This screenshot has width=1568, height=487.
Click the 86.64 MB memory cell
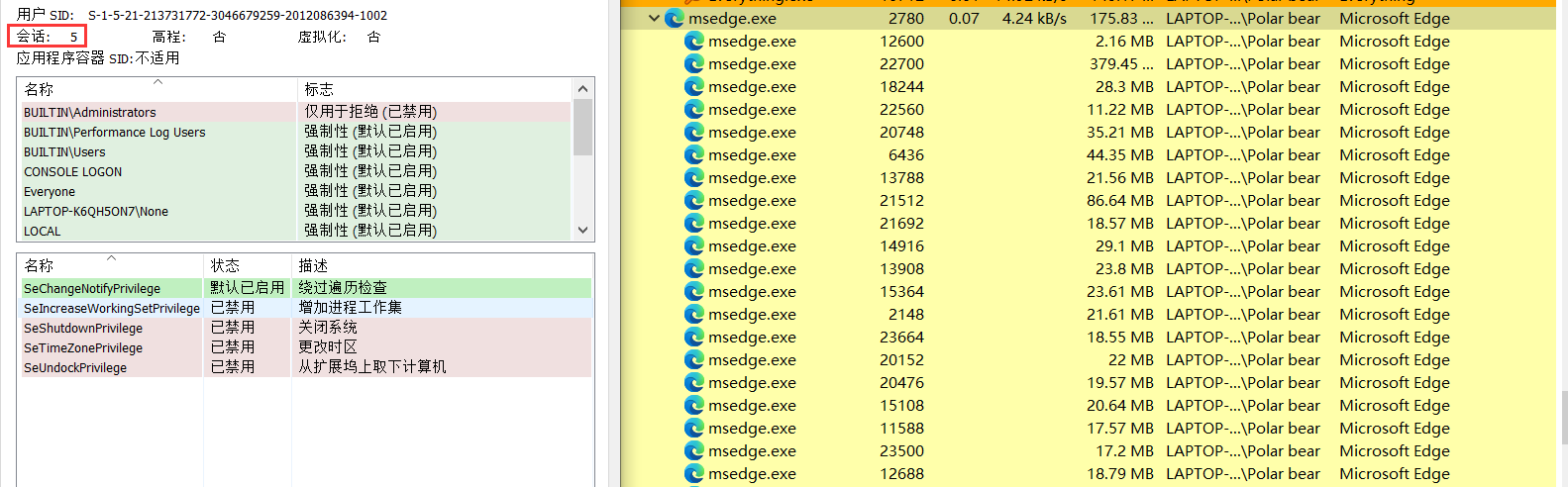coord(1119,200)
